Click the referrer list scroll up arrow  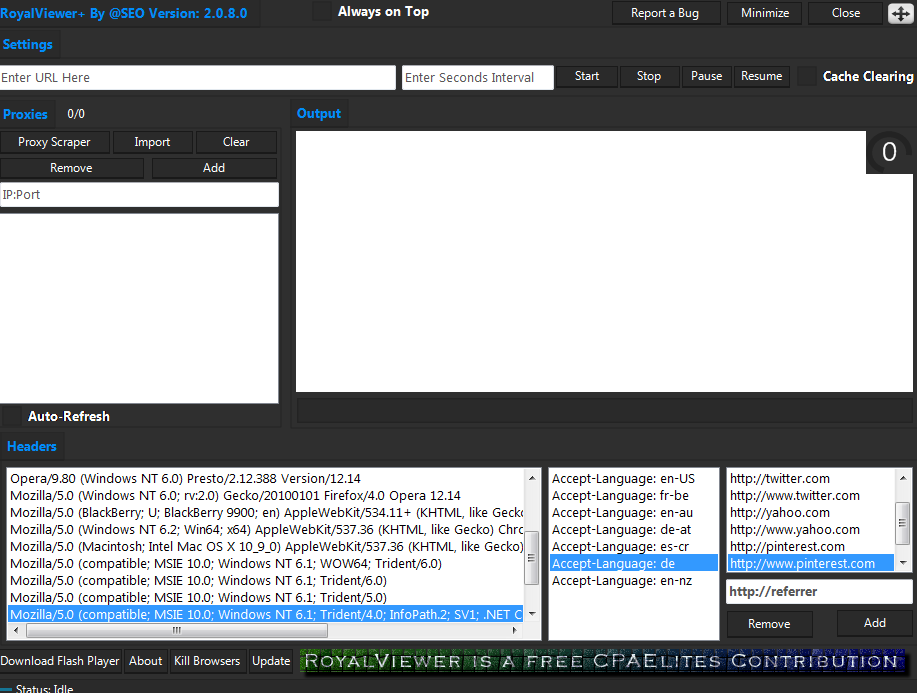pos(903,477)
